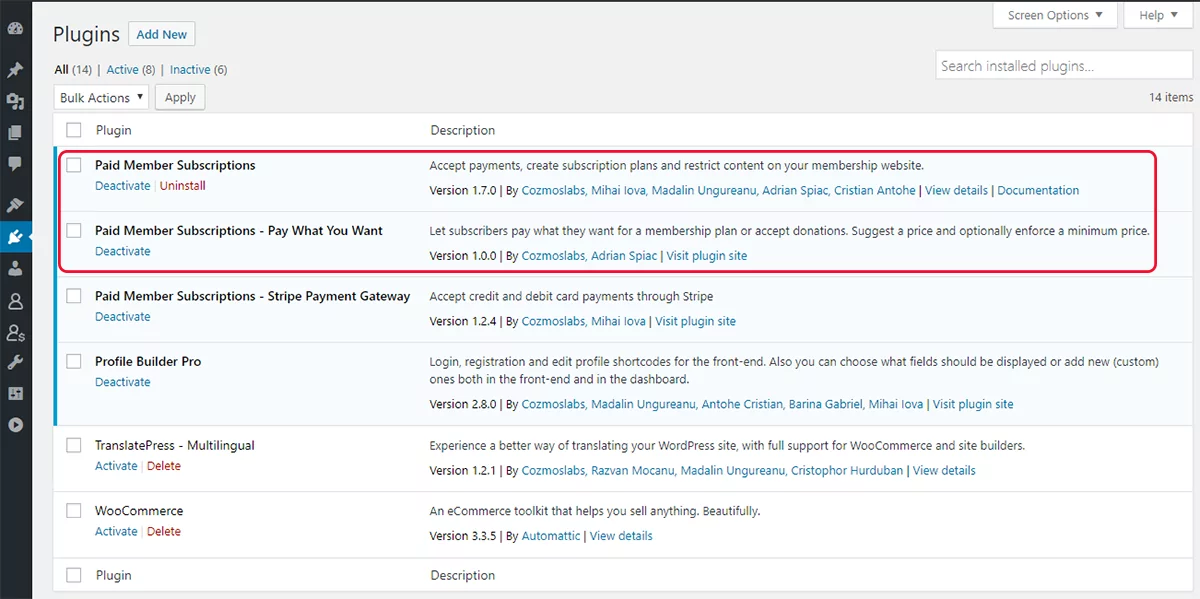Visit plugin site for Stripe Payment Gateway
The height and width of the screenshot is (599, 1200).
695,322
